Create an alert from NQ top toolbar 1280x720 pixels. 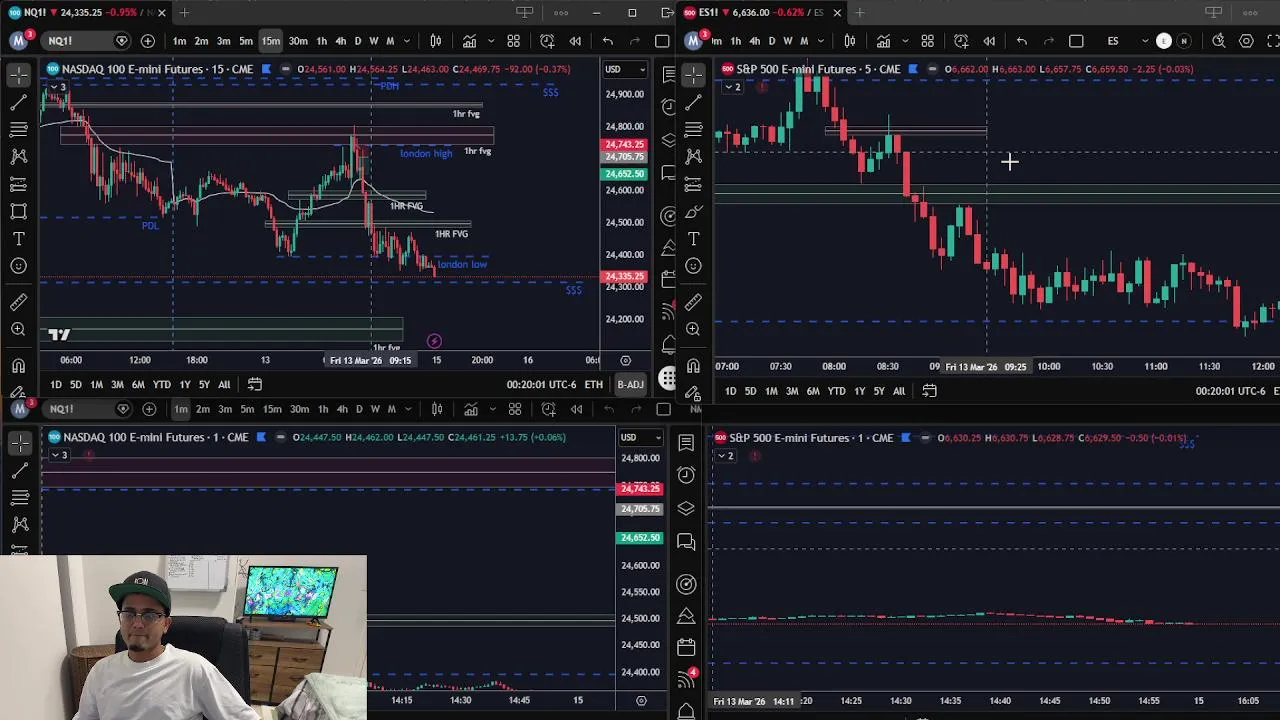(547, 41)
